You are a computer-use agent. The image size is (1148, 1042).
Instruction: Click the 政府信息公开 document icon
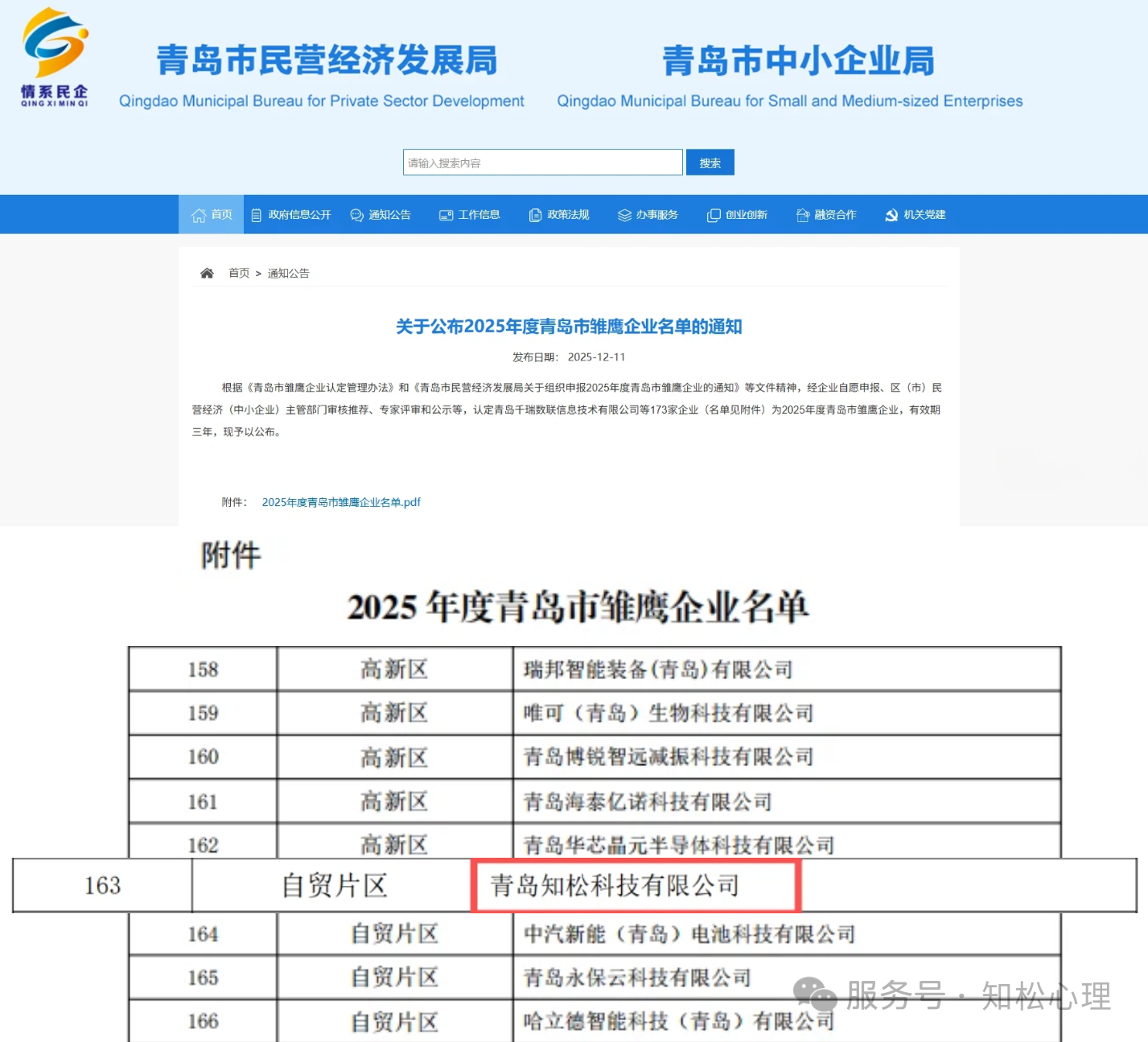[x=256, y=214]
